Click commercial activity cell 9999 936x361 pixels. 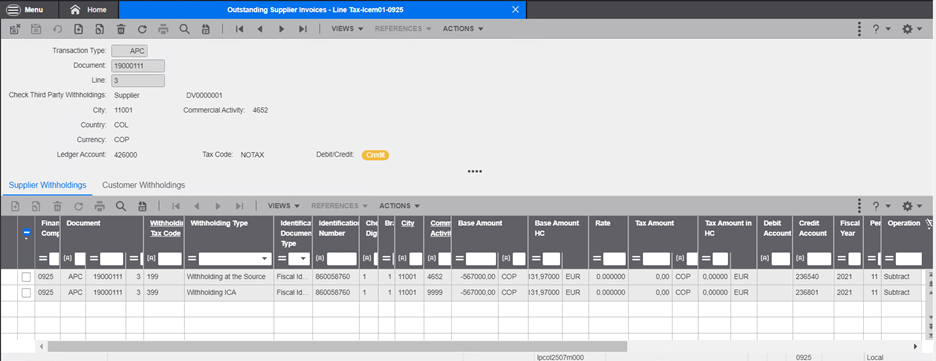(x=438, y=293)
